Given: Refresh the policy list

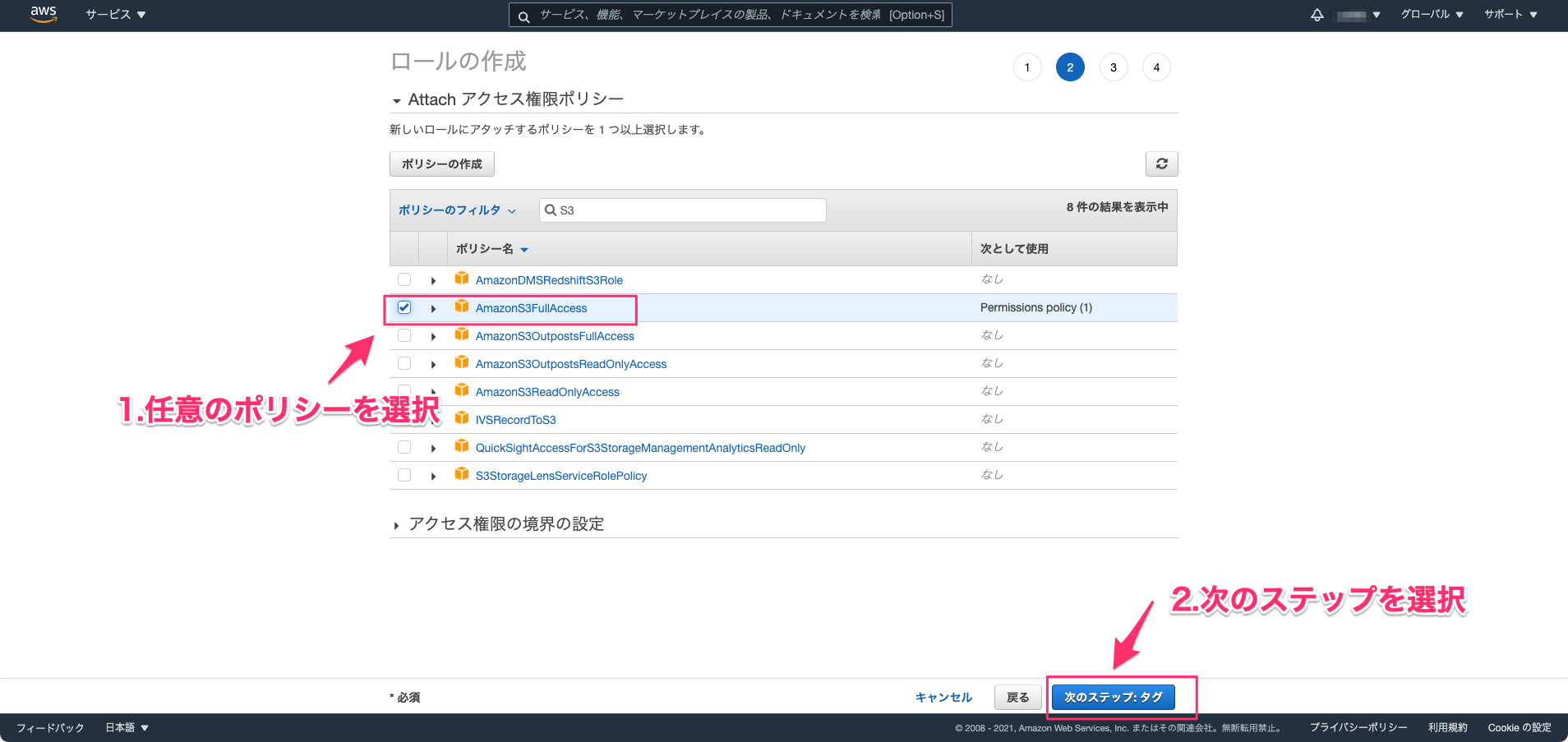Looking at the screenshot, I should (1161, 164).
